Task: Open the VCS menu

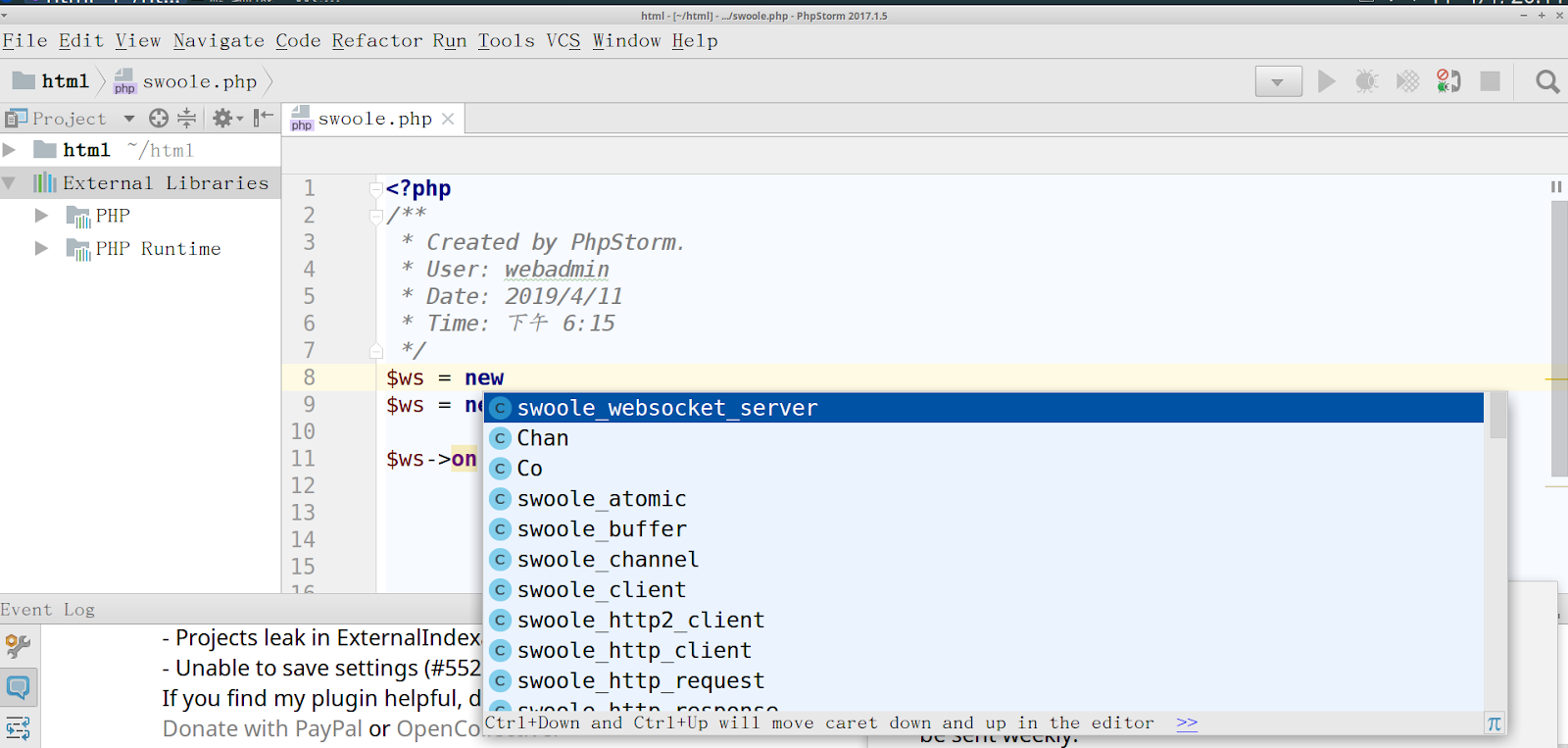Action: 563,41
